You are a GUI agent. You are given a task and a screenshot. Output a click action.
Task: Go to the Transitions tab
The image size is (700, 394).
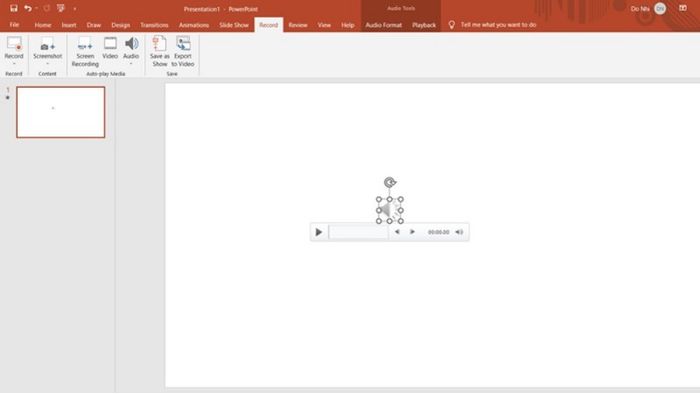pos(154,25)
